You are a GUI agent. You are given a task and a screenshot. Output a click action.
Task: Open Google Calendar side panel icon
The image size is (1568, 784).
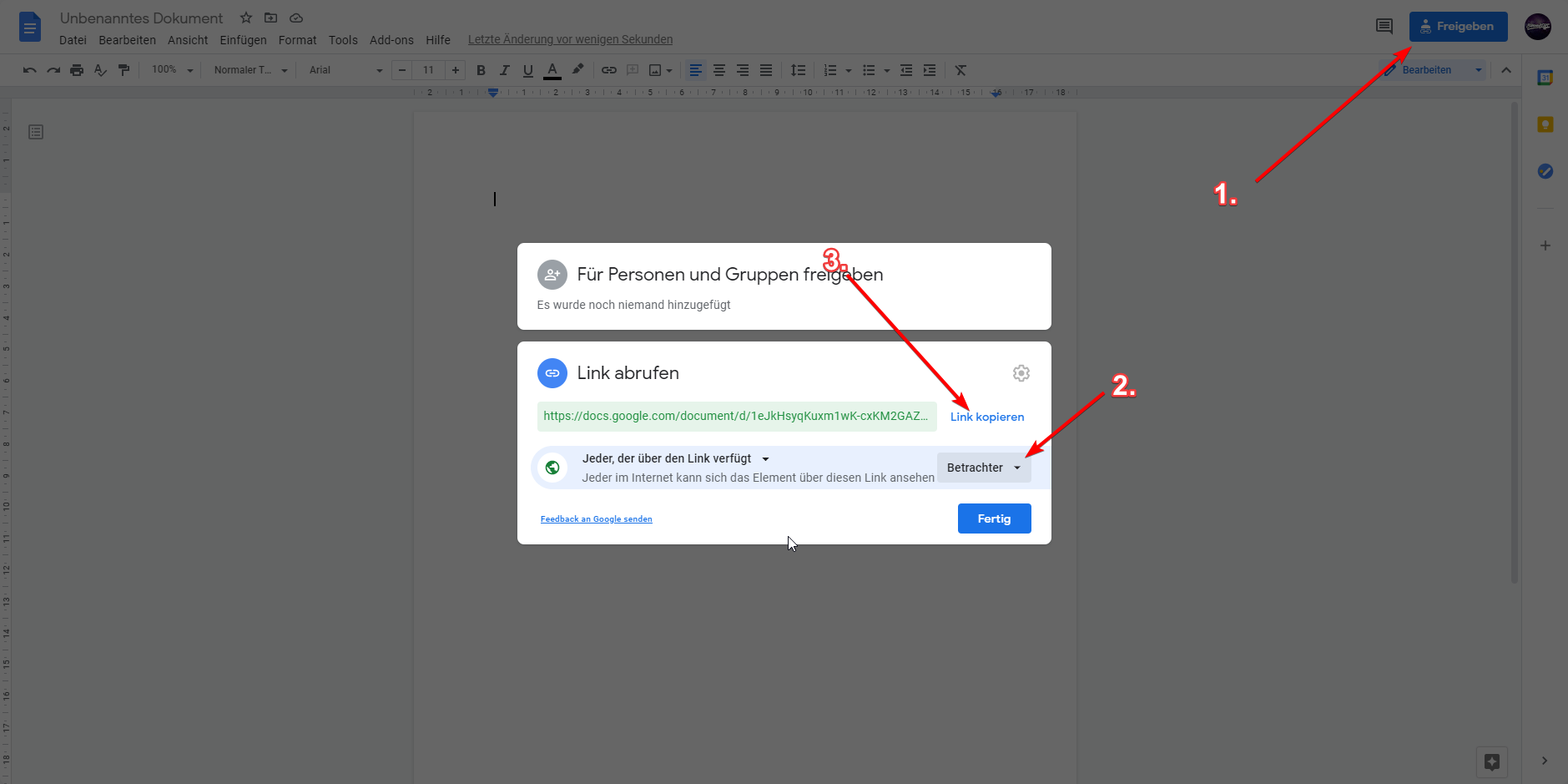point(1545,78)
